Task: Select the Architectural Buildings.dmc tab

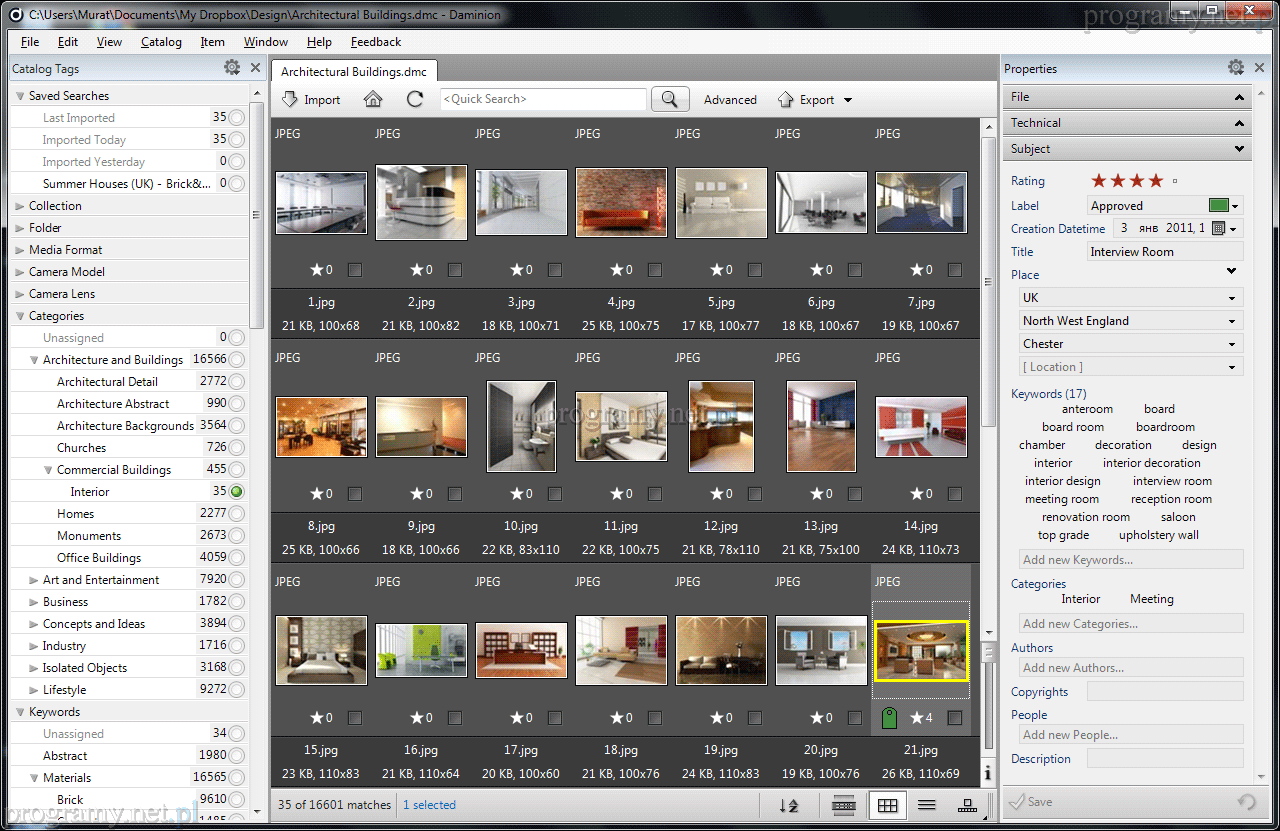Action: coord(354,72)
